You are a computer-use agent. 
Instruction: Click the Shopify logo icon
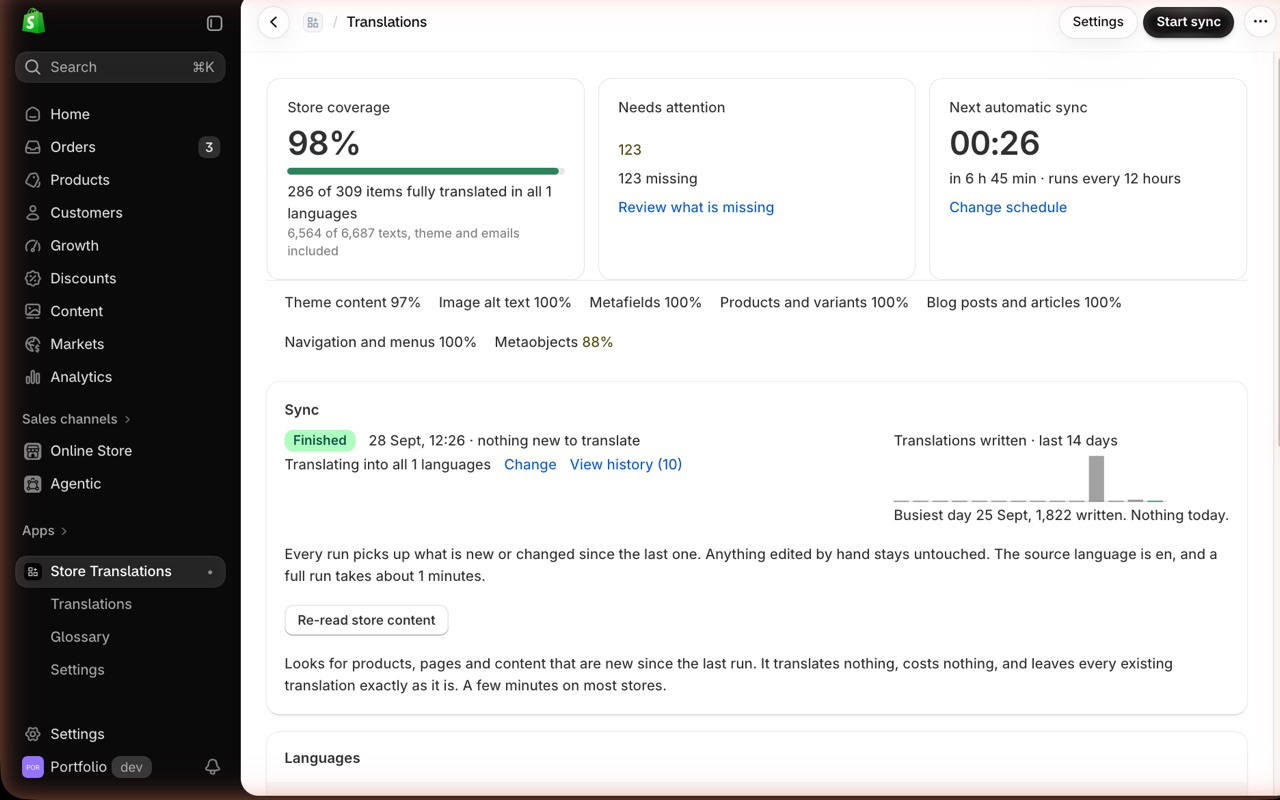[33, 21]
